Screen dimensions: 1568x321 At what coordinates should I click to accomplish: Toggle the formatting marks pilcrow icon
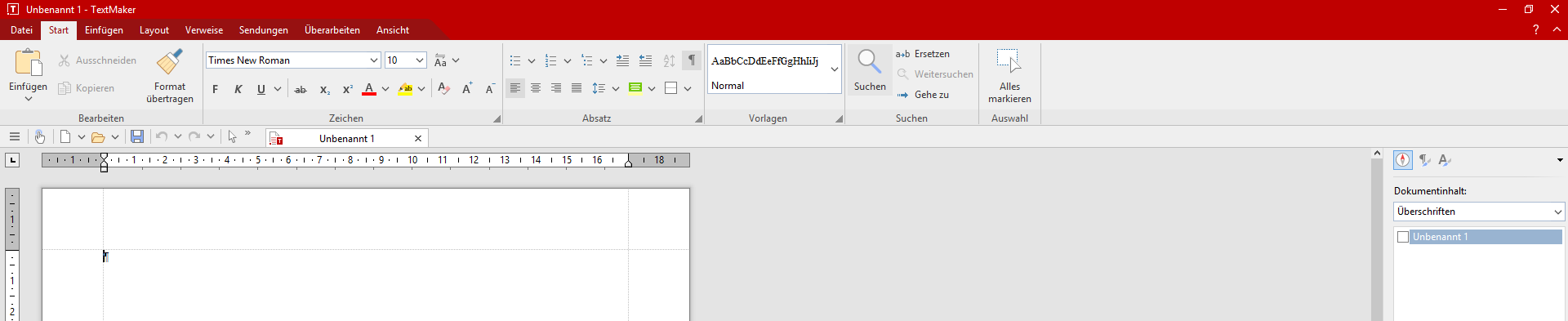[x=692, y=60]
